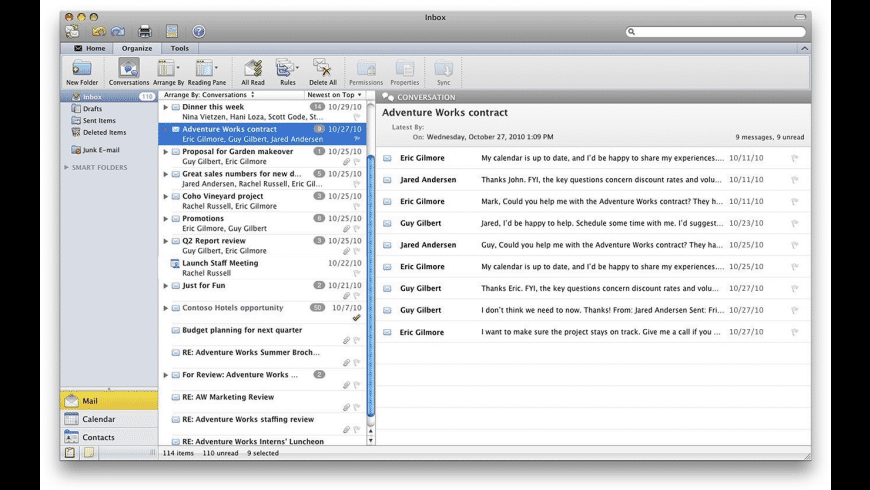Click the Print icon in toolbar
This screenshot has width=870, height=490.
(145, 32)
